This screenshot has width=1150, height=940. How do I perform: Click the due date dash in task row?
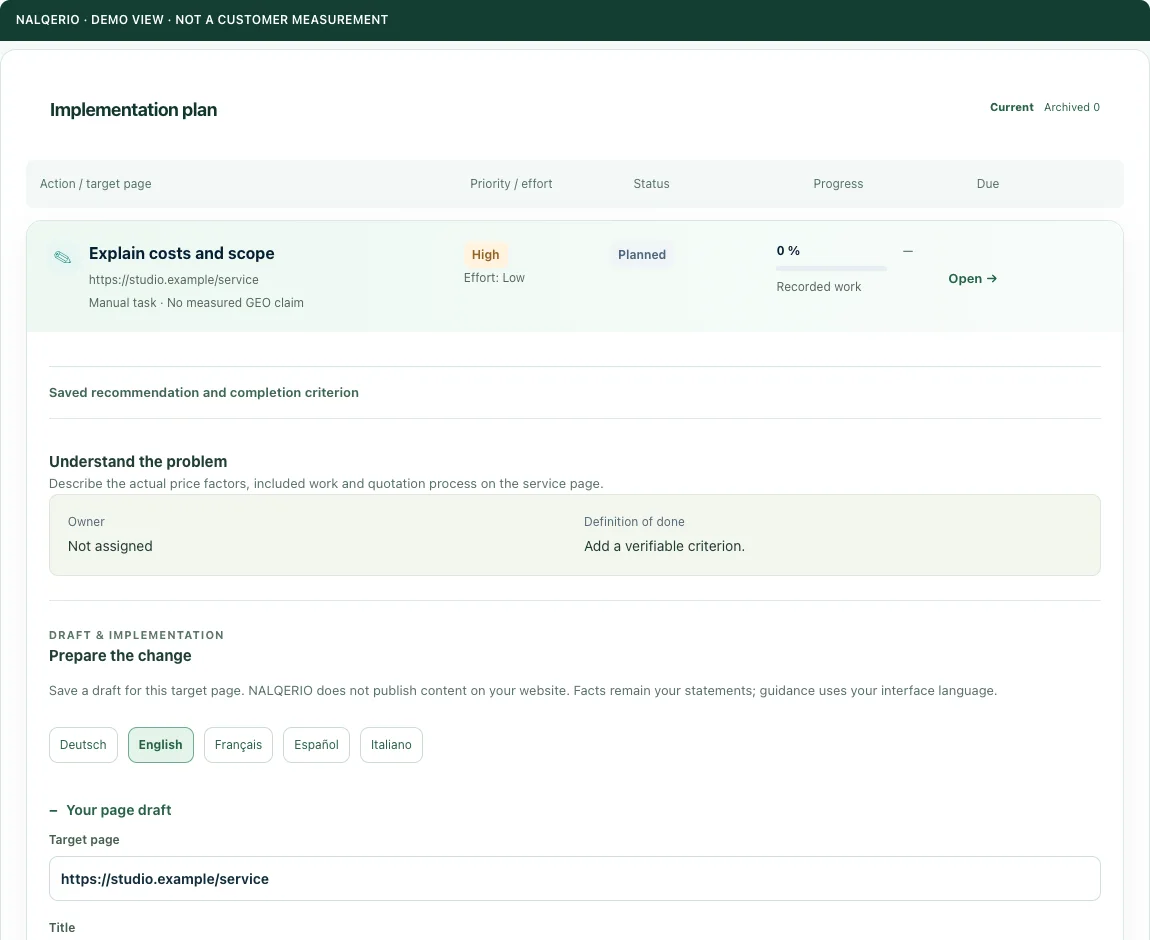point(908,251)
